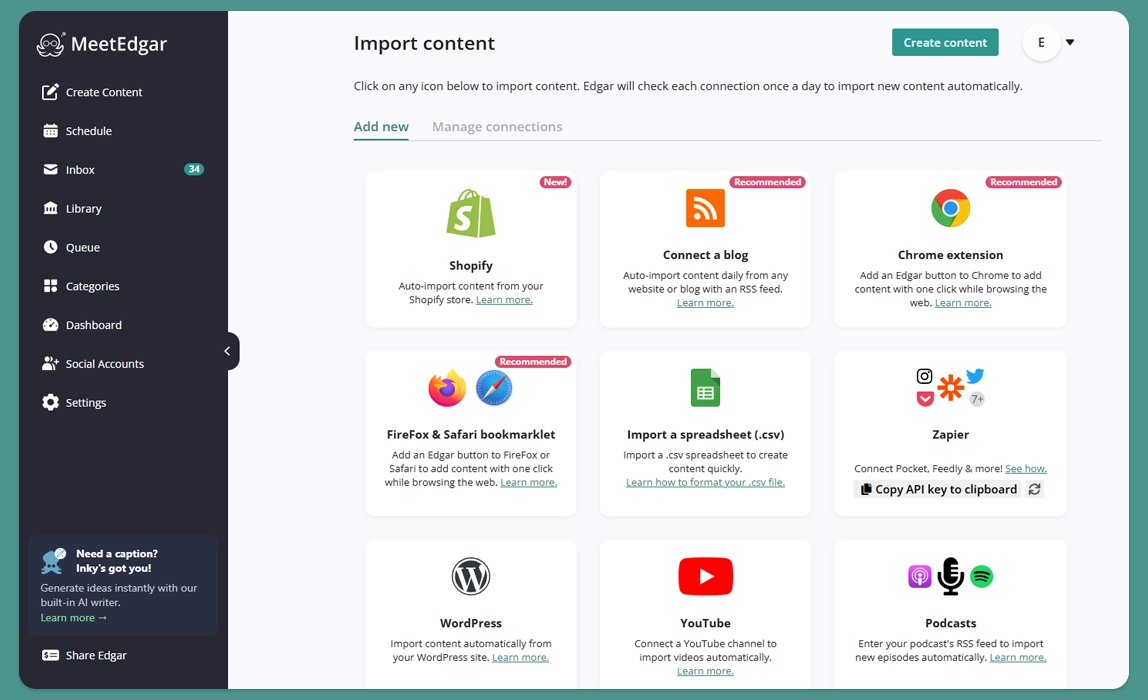The image size is (1148, 700).
Task: Open the Chrome extension icon
Action: pyautogui.click(x=950, y=208)
